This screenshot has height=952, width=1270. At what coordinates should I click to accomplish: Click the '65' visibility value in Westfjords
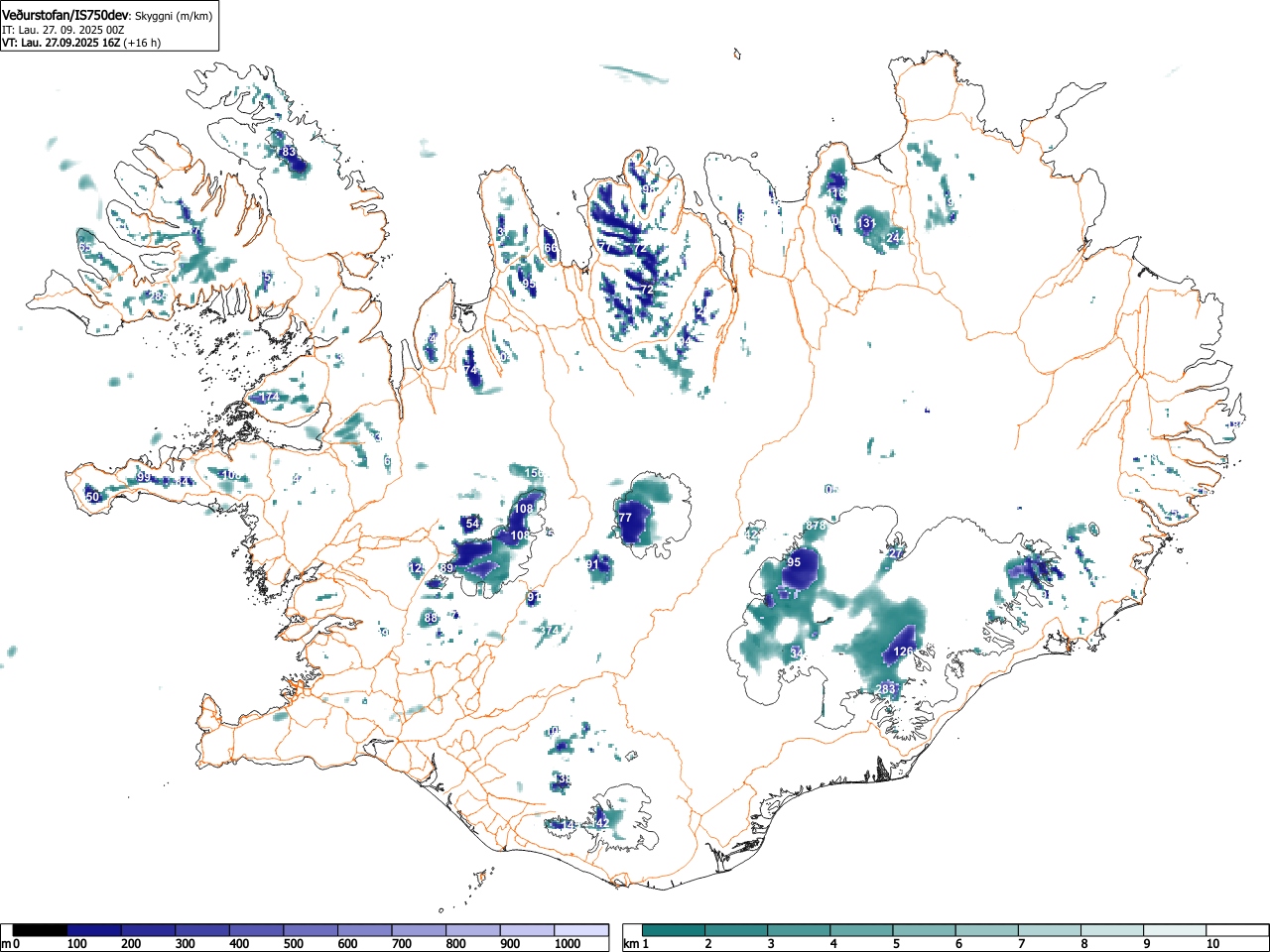[x=84, y=247]
